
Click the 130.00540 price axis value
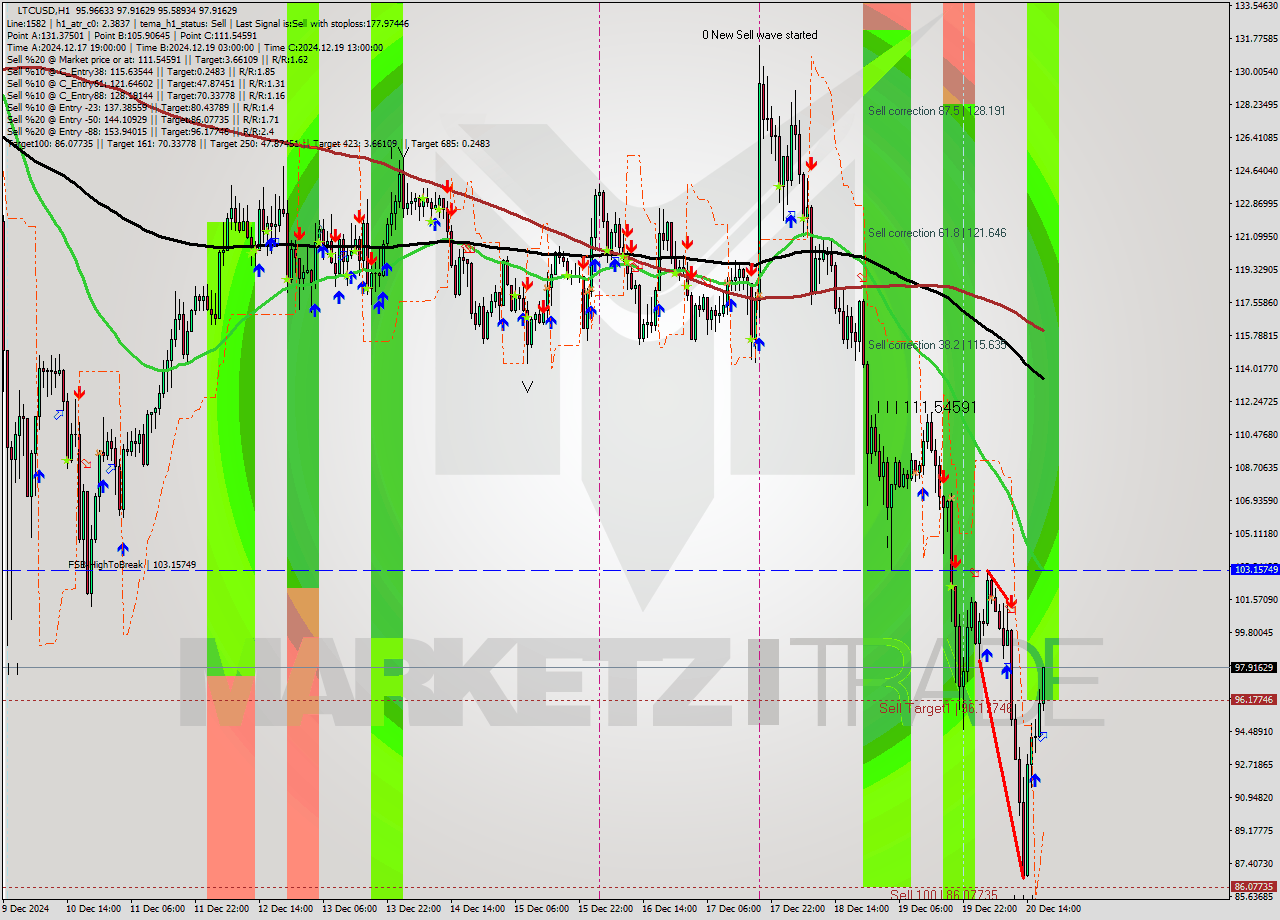pos(1256,72)
